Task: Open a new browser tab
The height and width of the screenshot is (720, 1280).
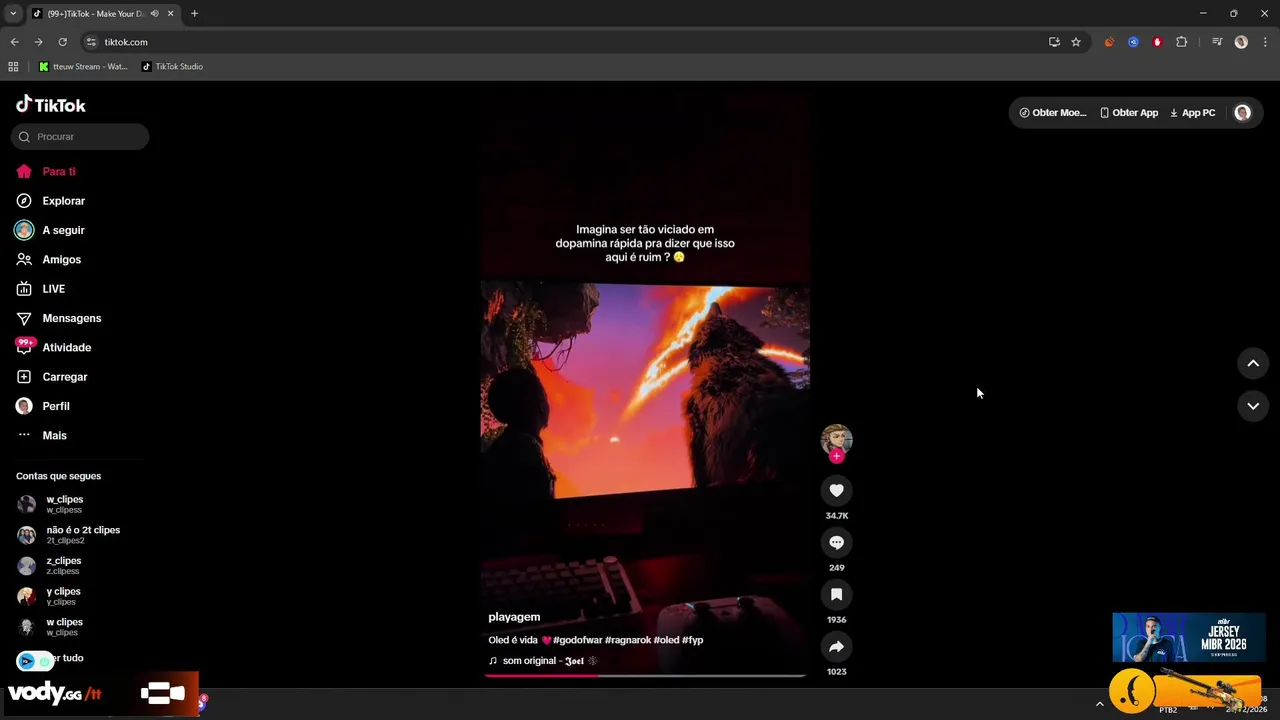Action: [x=194, y=14]
